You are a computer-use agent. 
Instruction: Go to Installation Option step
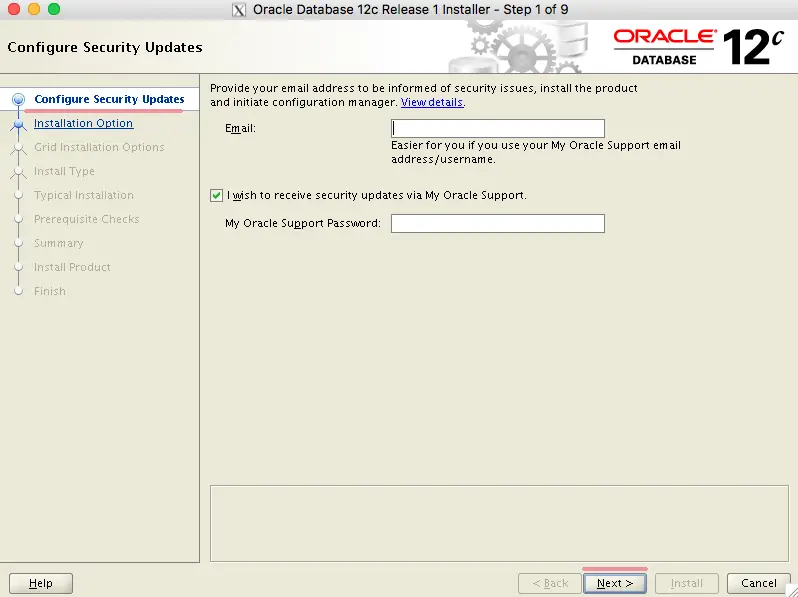83,123
